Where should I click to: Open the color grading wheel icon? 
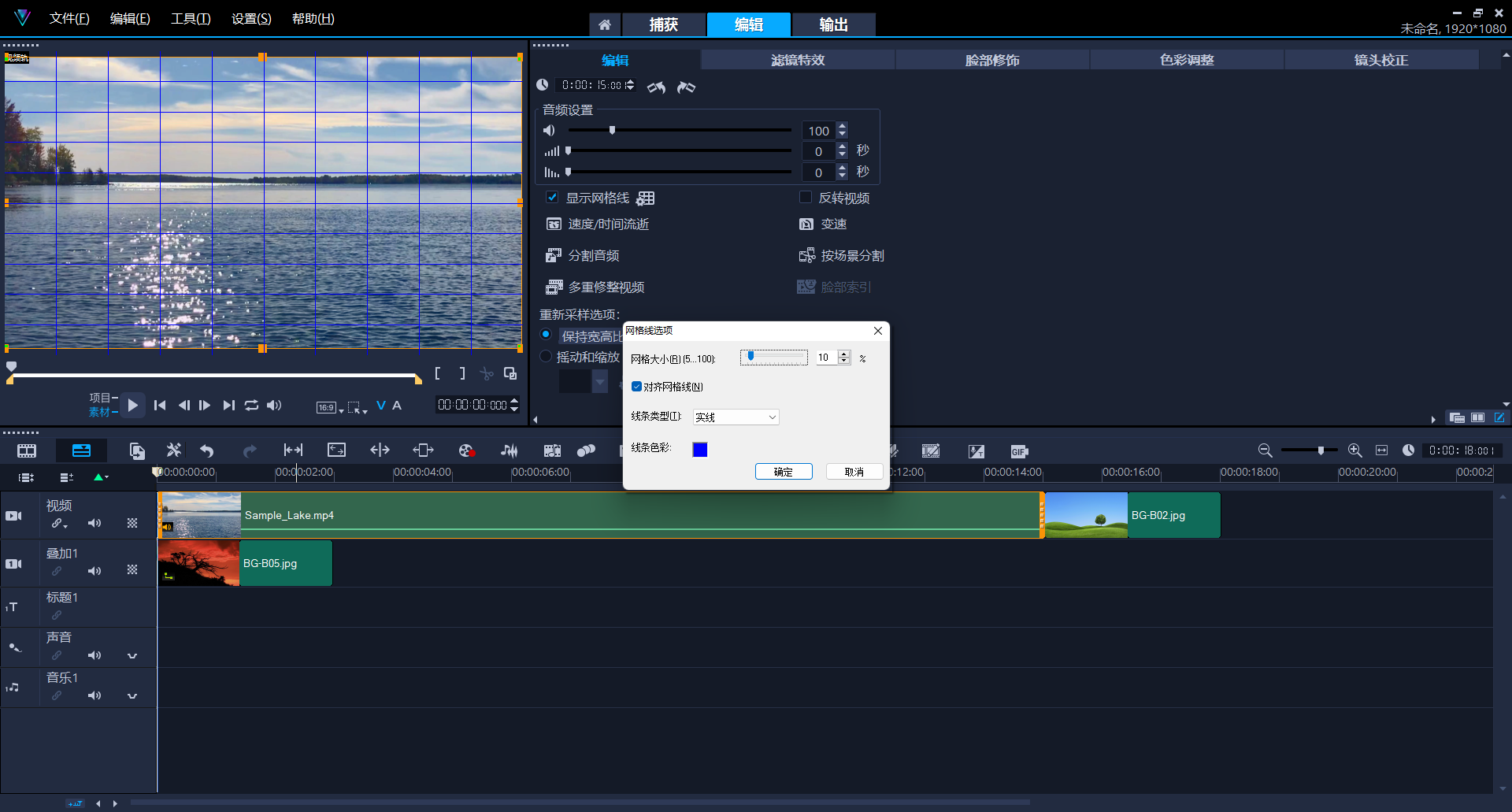(466, 450)
